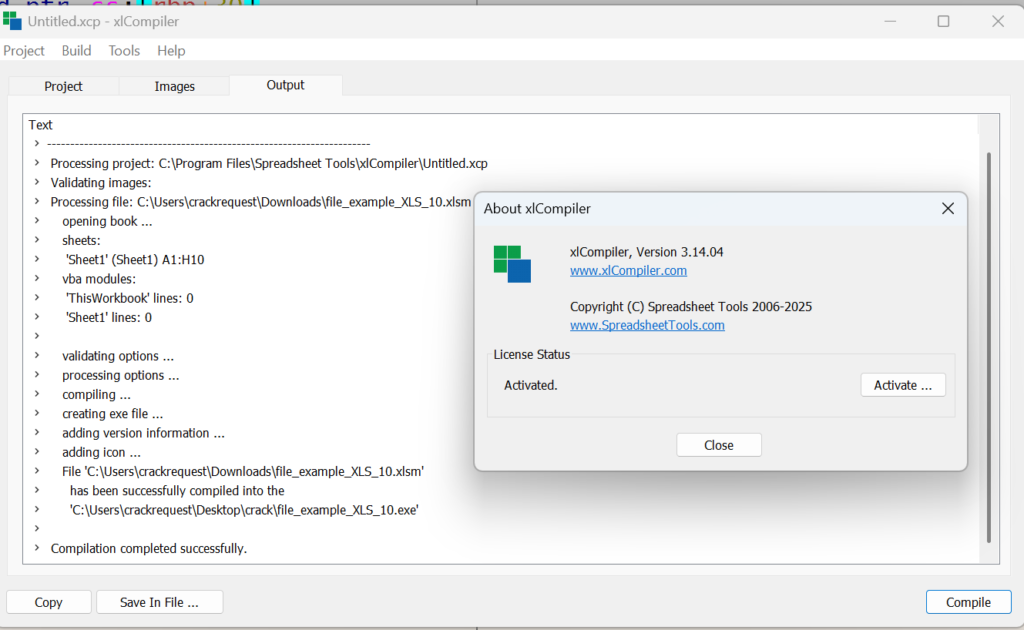Click the xlCompiler logo in About dialog
This screenshot has width=1024, height=630.
(512, 264)
